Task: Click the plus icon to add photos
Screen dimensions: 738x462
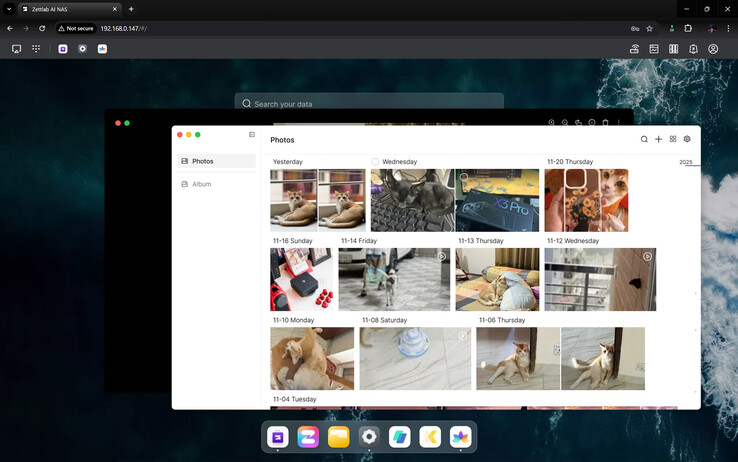Action: pos(658,140)
